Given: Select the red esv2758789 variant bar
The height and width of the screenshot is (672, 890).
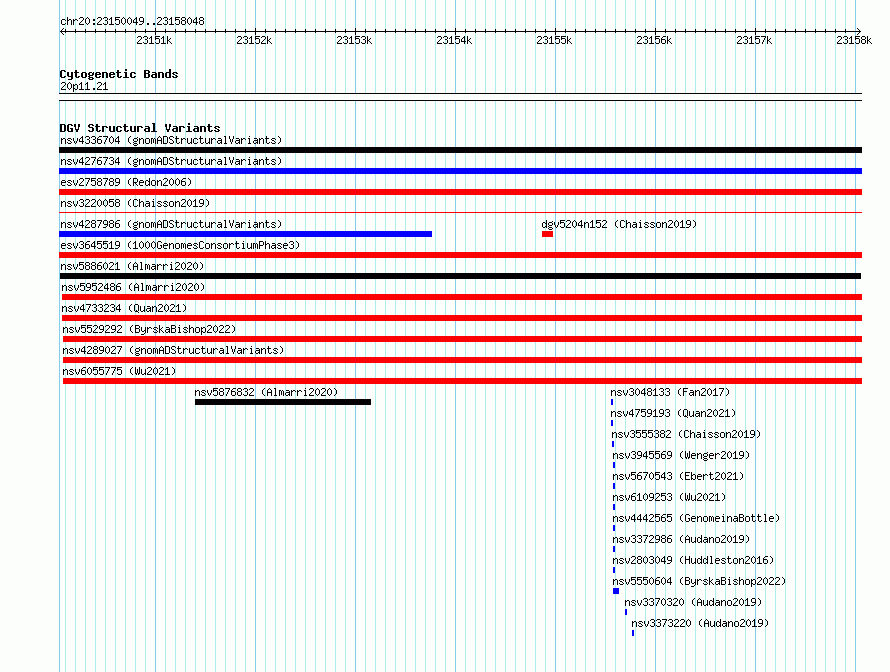Looking at the screenshot, I should point(460,192).
